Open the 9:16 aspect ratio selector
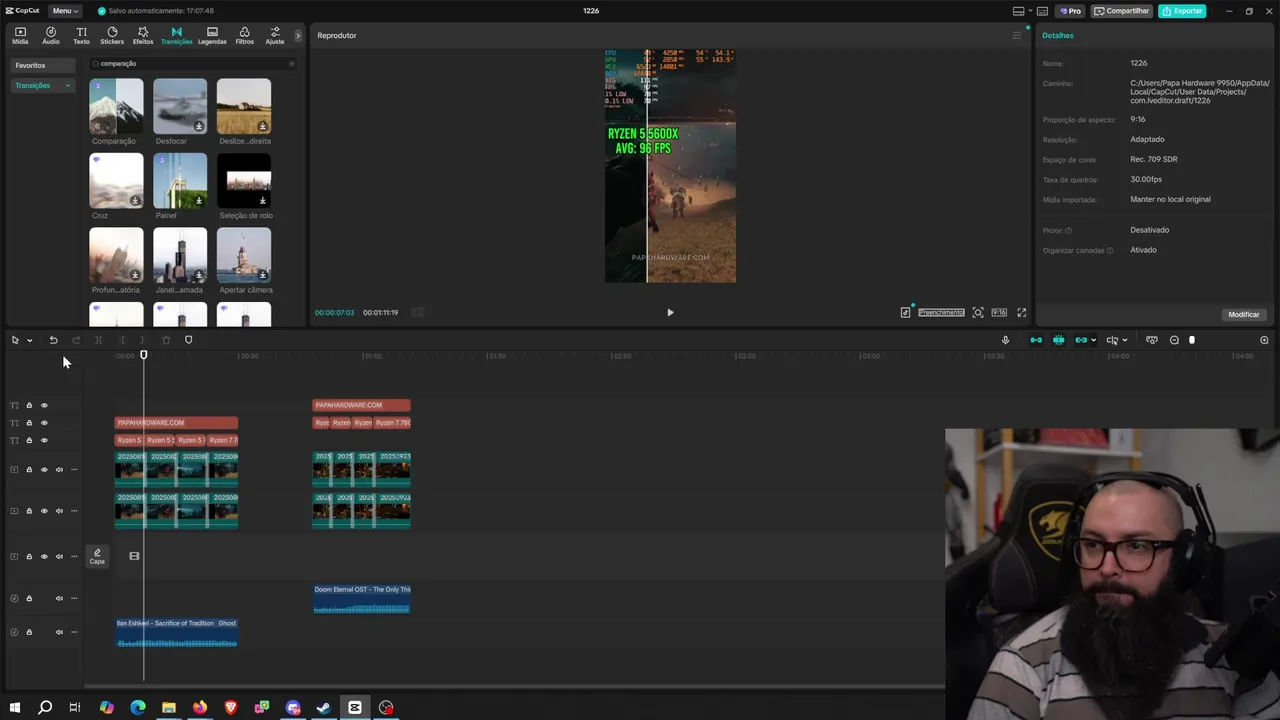Viewport: 1280px width, 720px height. [999, 312]
